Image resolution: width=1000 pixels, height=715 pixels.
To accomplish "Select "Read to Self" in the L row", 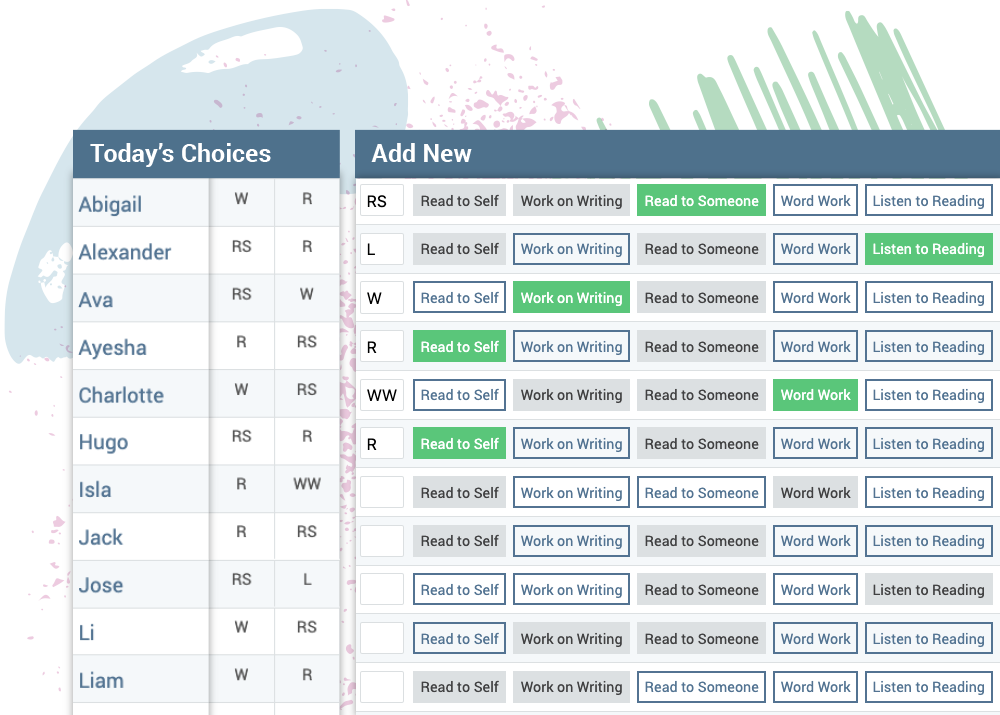I will (x=459, y=249).
